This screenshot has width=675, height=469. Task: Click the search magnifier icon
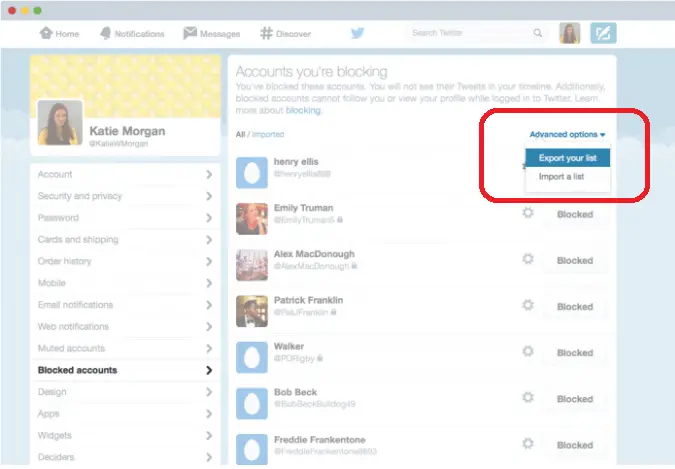tap(538, 33)
